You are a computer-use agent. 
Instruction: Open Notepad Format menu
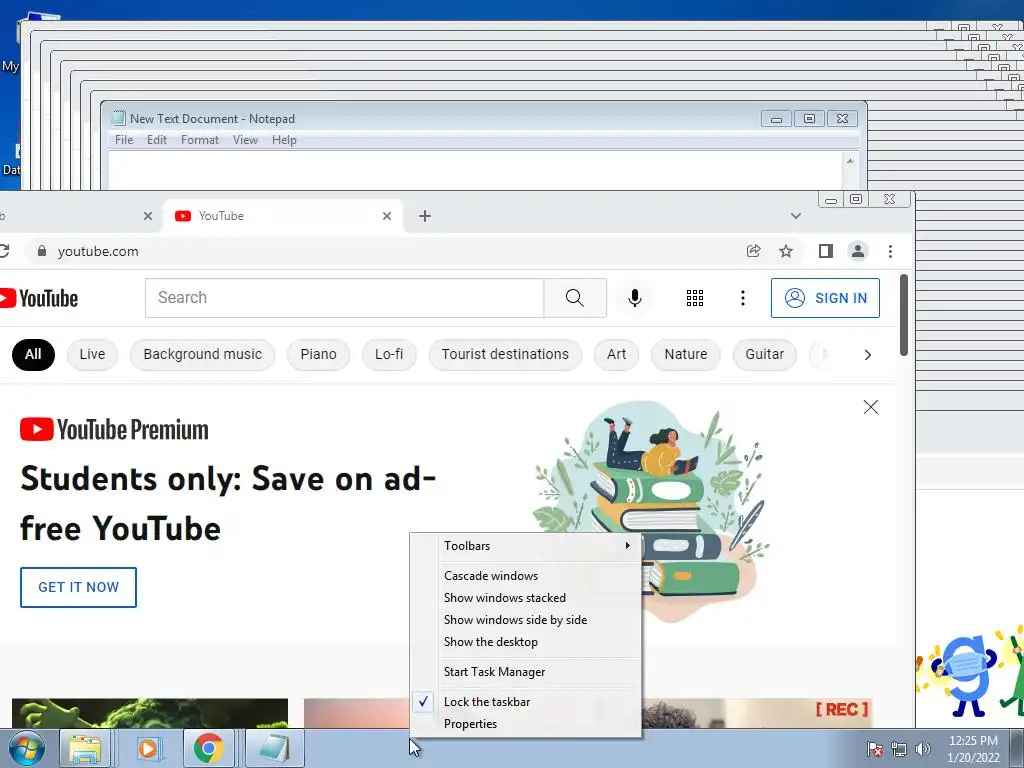coord(200,140)
